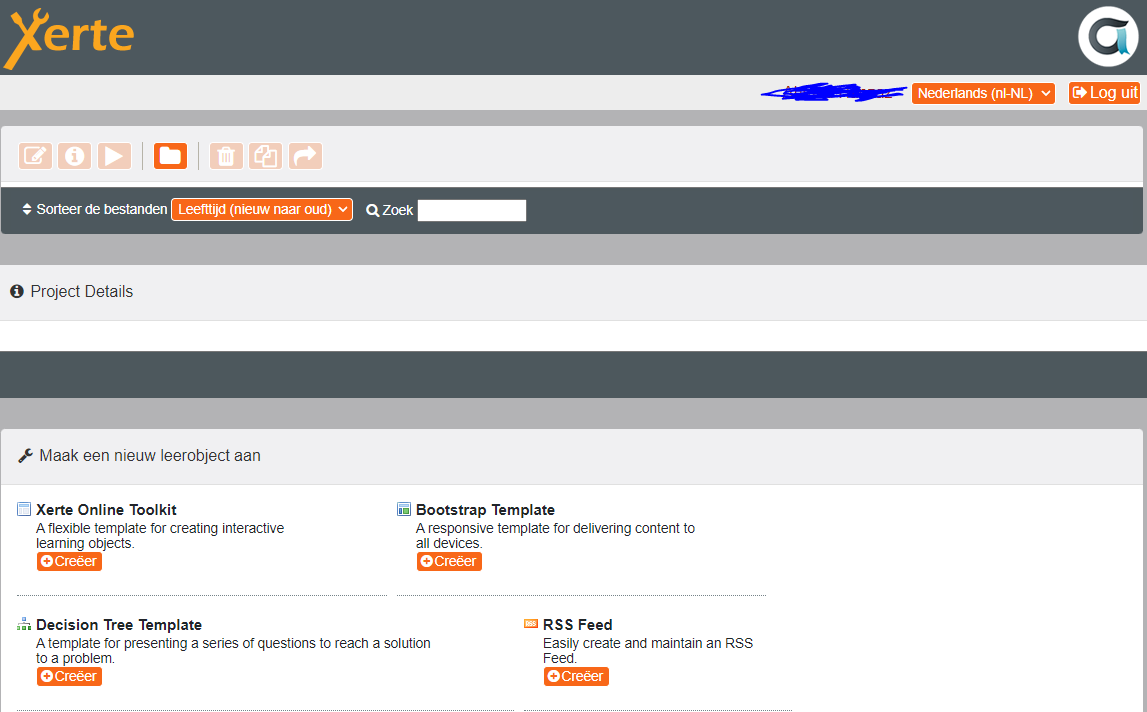This screenshot has height=712, width=1147.
Task: Click the Project Details heading
Action: click(82, 291)
